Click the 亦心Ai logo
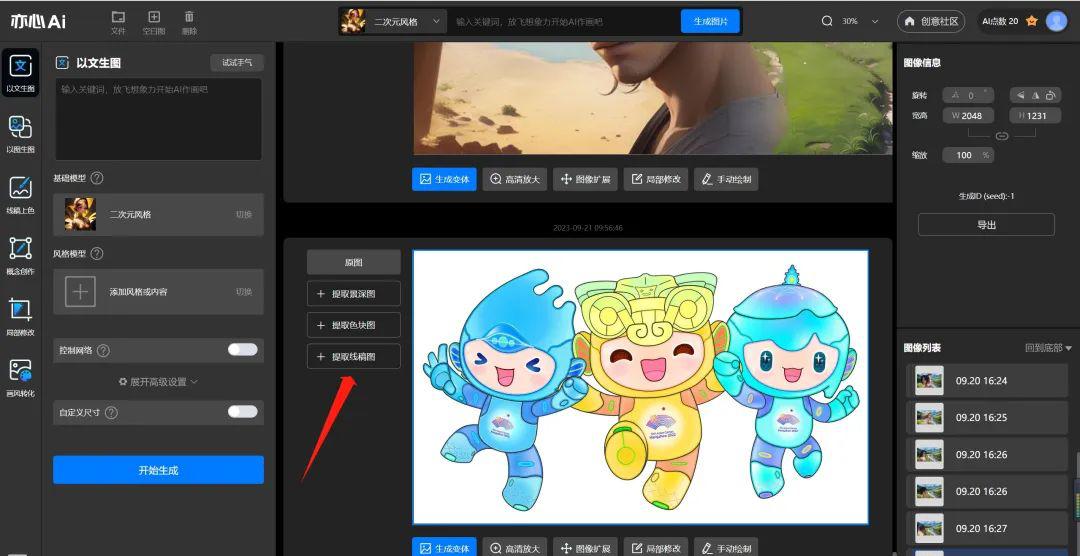 tap(38, 21)
